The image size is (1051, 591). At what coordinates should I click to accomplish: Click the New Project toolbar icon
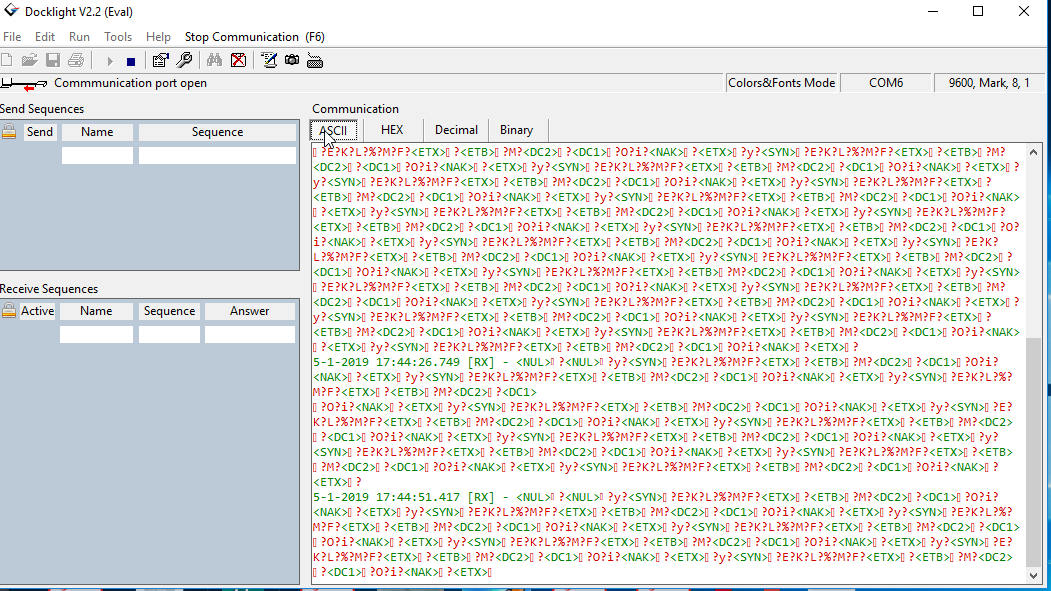point(7,60)
